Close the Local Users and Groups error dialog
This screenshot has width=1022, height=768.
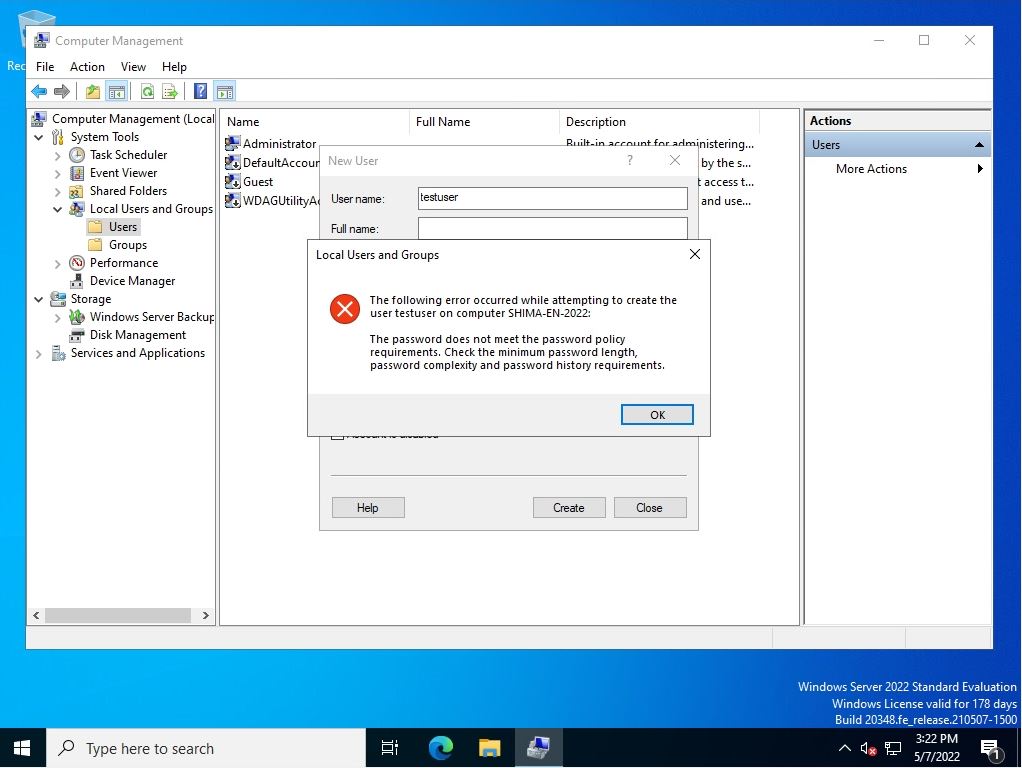(x=695, y=254)
